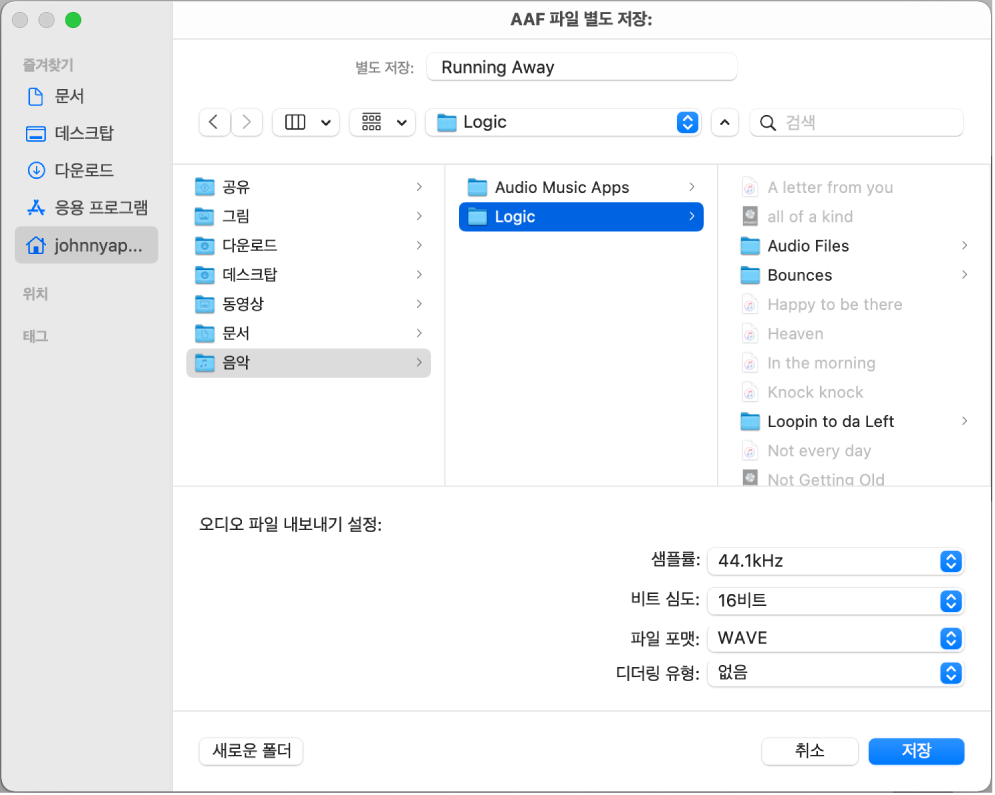Screen dimensions: 995x795
Task: Open the 동영상 folder
Action: 308,304
